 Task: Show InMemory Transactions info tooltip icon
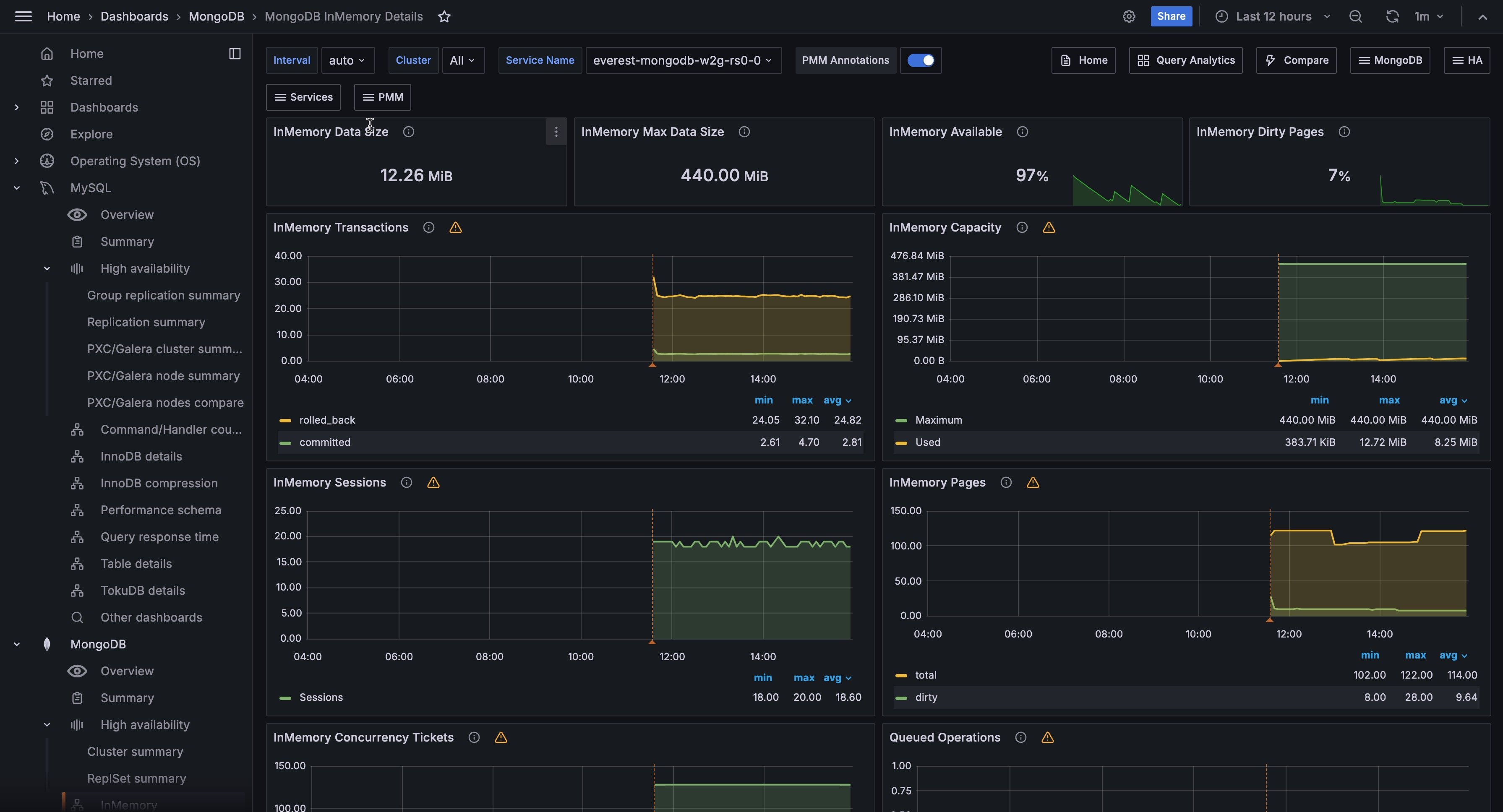tap(428, 227)
